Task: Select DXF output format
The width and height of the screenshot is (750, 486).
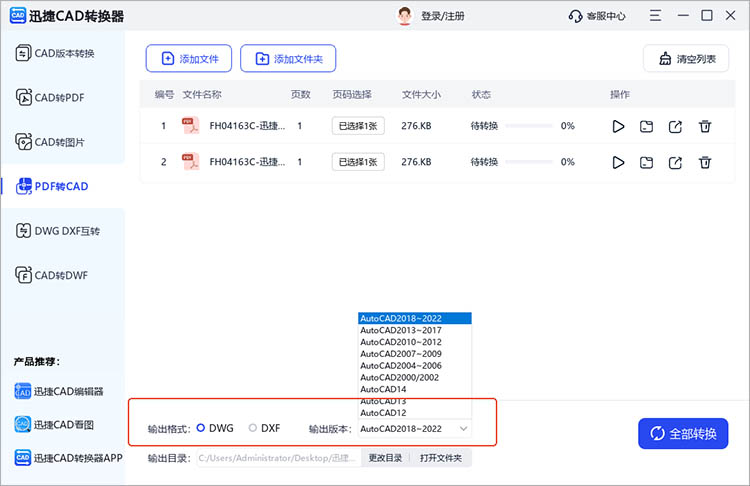Action: tap(265, 428)
